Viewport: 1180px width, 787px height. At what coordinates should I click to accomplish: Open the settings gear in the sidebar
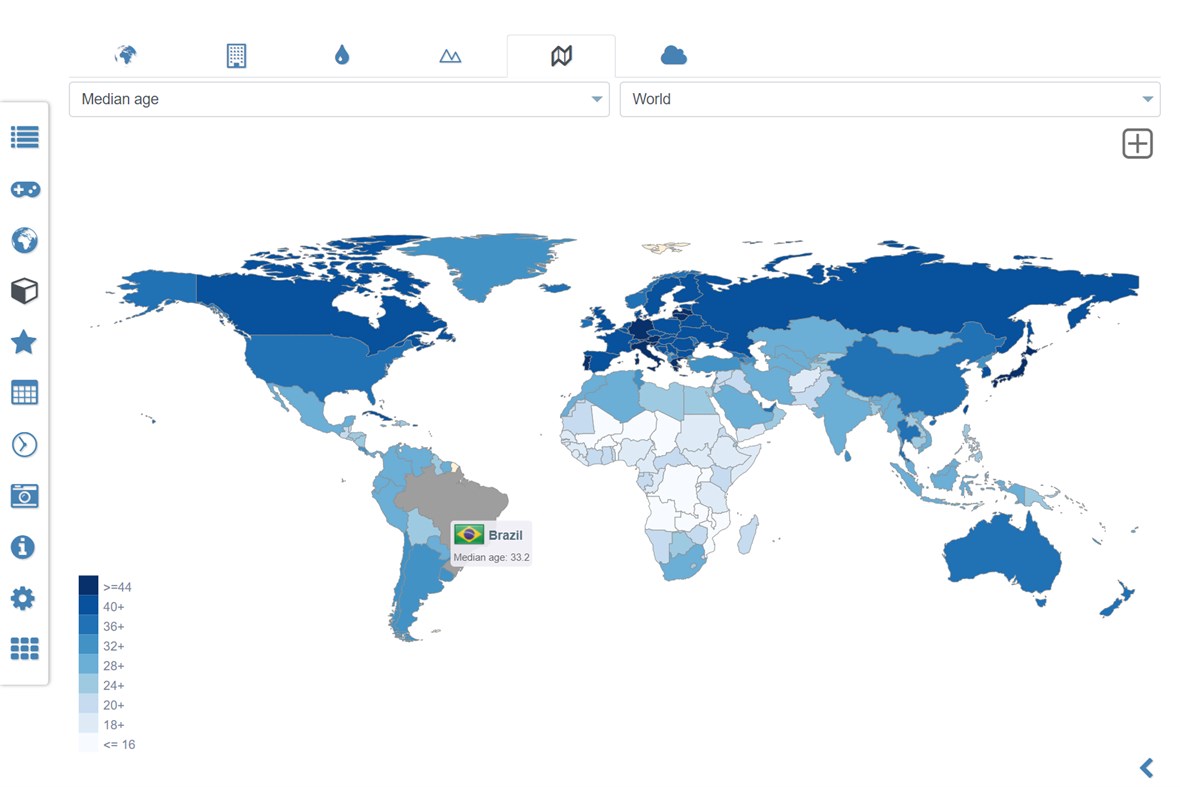coord(24,598)
